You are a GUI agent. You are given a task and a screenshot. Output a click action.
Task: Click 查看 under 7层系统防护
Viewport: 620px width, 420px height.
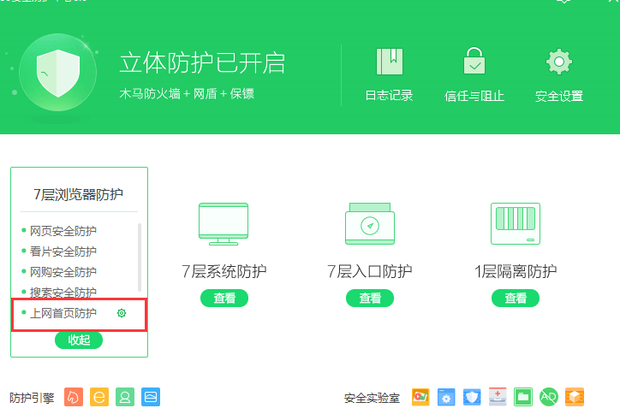pyautogui.click(x=224, y=298)
